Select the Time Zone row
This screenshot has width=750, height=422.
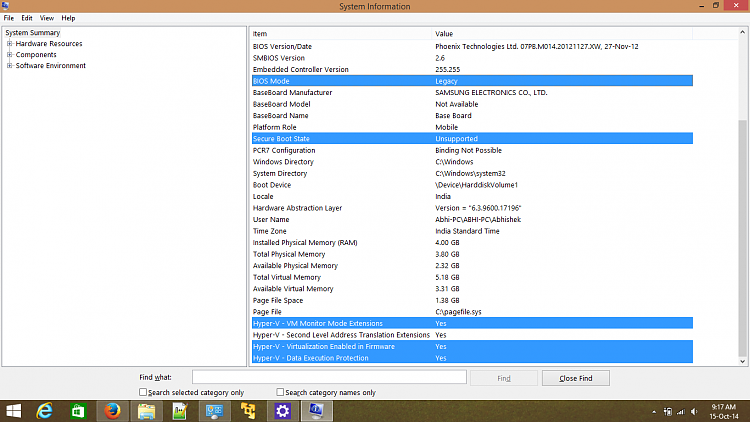[472, 231]
